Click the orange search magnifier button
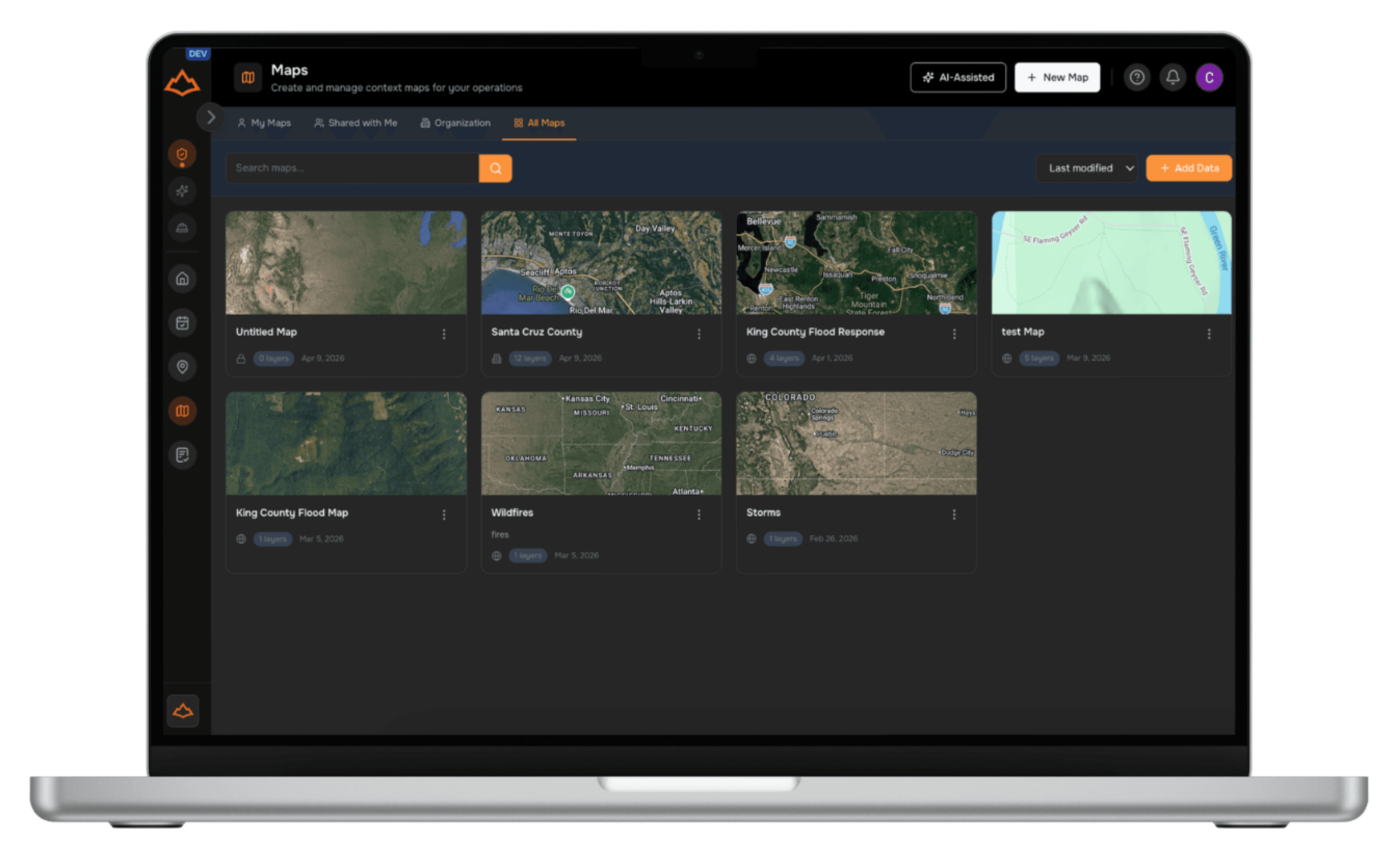 (495, 168)
